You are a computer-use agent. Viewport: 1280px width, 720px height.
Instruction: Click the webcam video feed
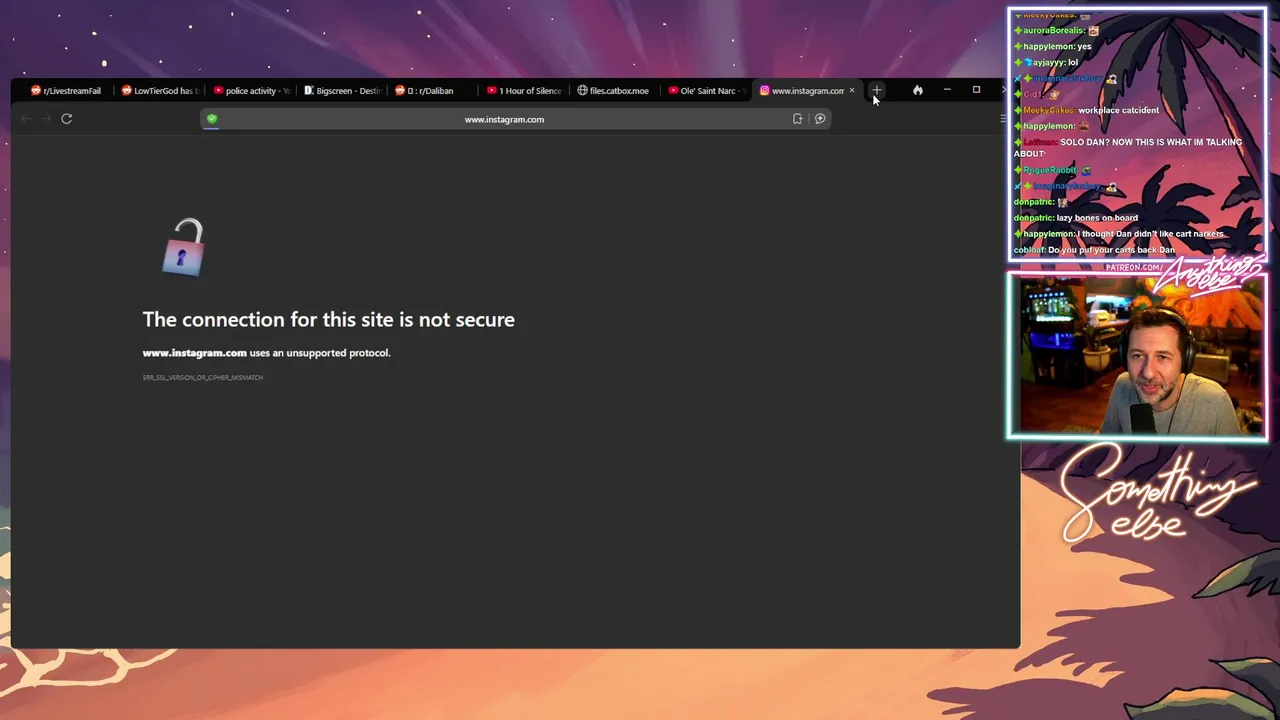(x=1137, y=355)
